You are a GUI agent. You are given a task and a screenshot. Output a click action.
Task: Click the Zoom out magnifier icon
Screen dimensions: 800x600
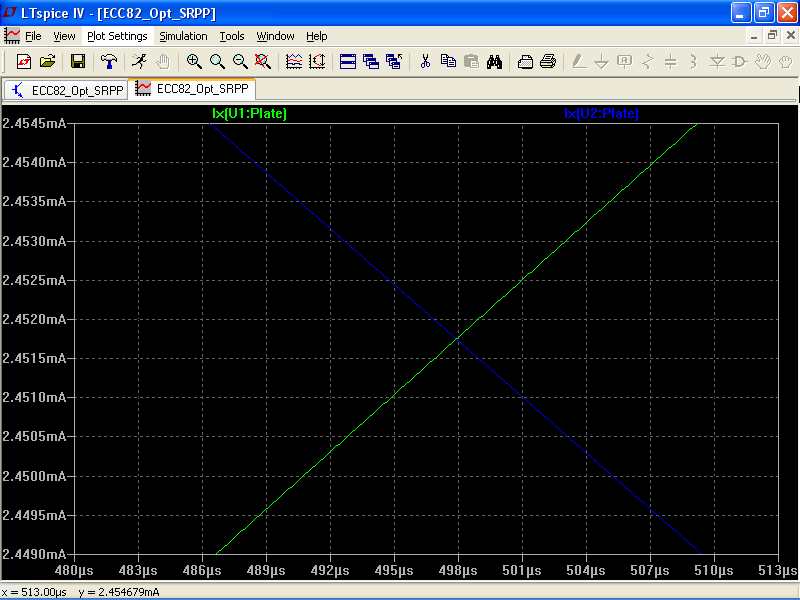pos(240,62)
